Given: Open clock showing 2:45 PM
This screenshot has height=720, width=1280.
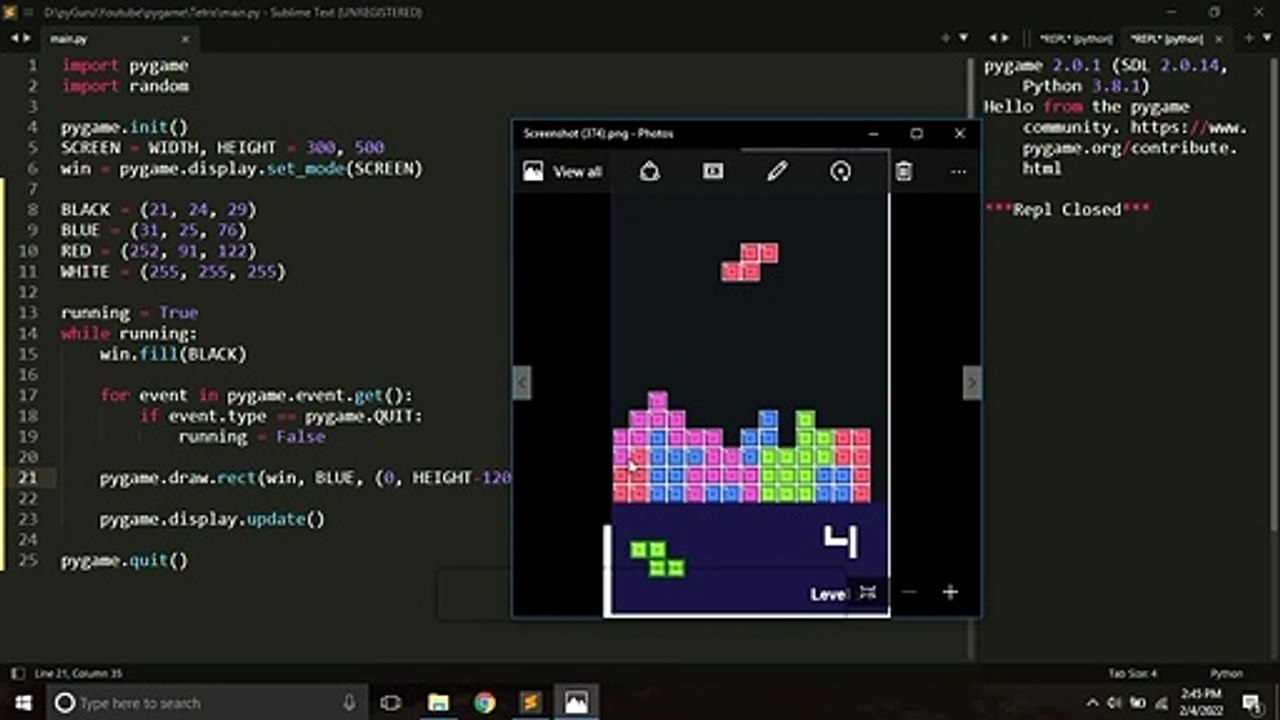Looking at the screenshot, I should click(x=1200, y=702).
